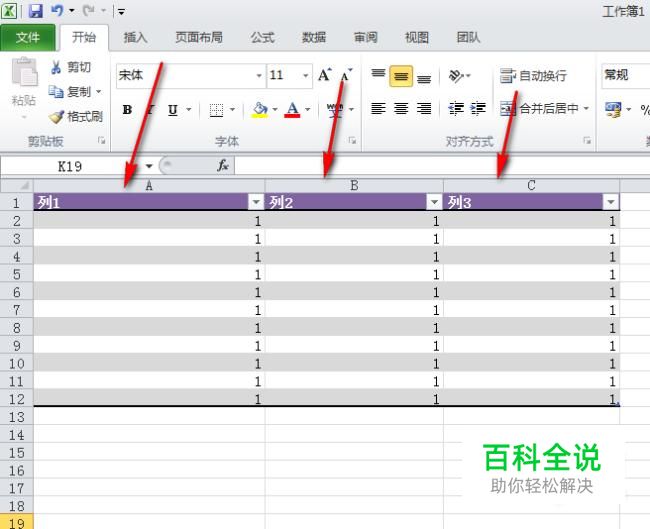Click the 剪切 (Cut) button

[x=70, y=67]
